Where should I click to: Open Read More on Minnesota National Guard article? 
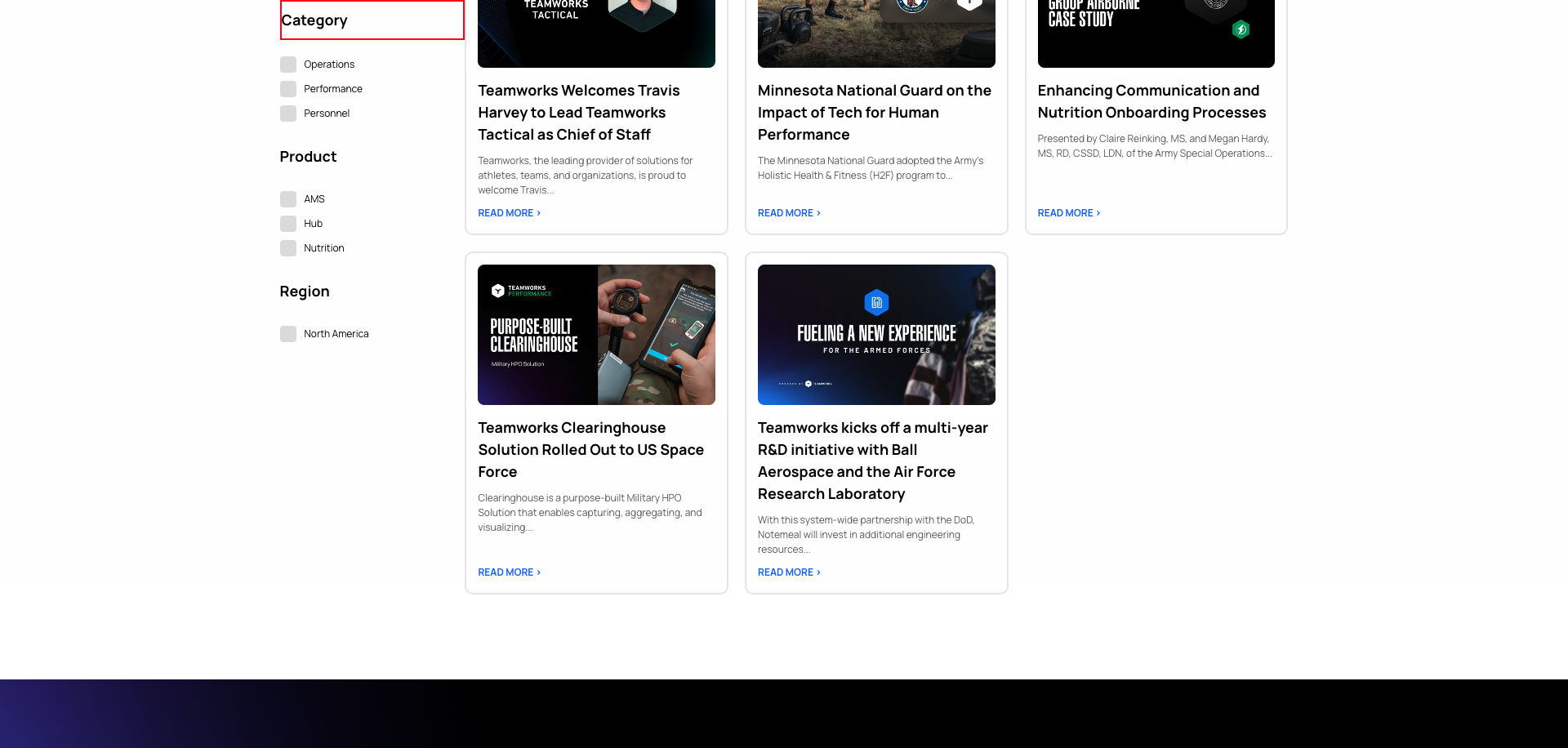click(x=788, y=212)
